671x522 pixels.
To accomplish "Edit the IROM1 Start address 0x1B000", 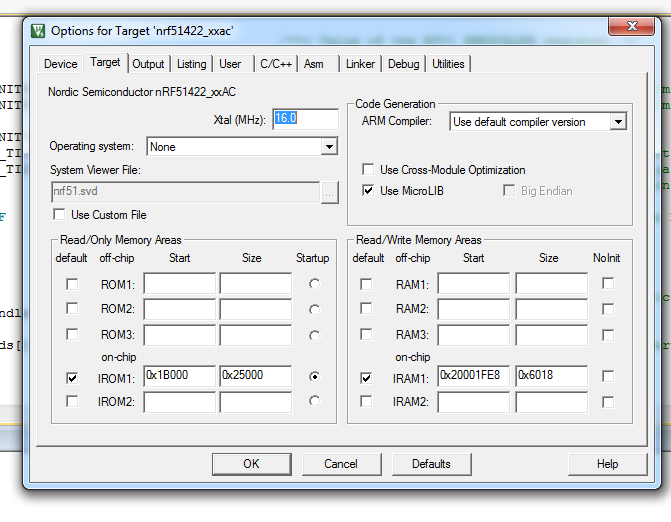I will click(179, 376).
